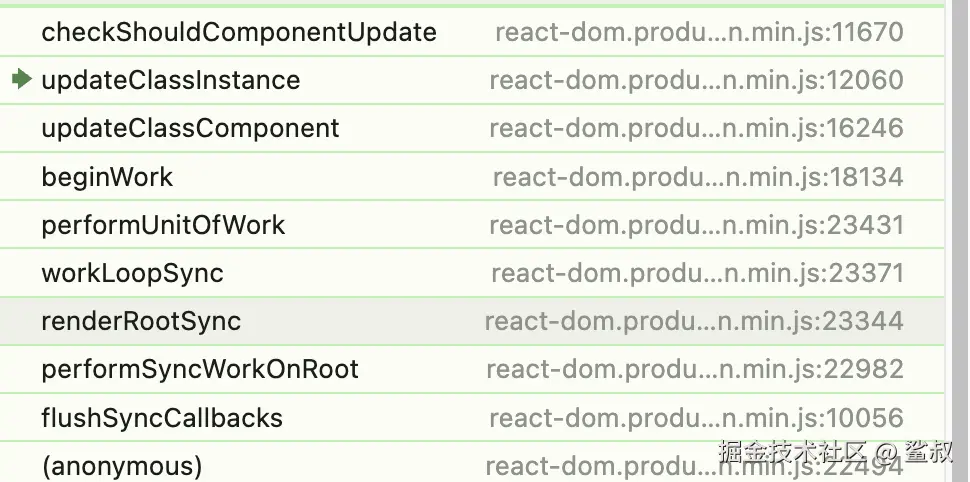Select the renderRootSync stack frame

[x=141, y=321]
